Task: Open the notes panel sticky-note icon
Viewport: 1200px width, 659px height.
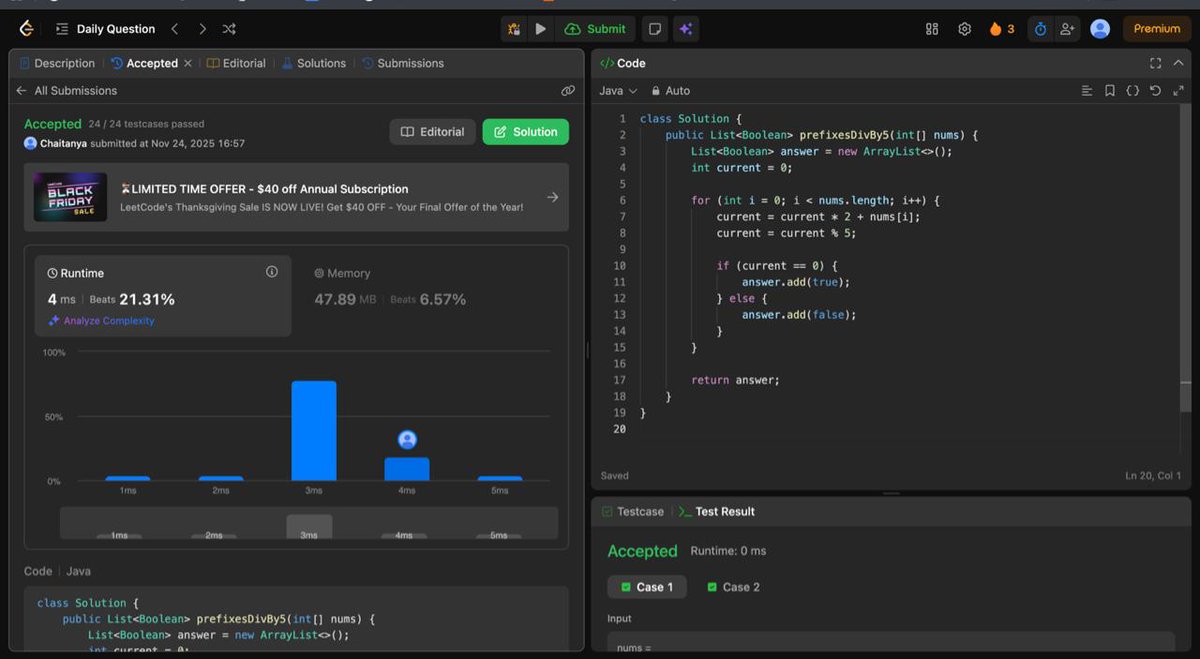Action: click(654, 29)
